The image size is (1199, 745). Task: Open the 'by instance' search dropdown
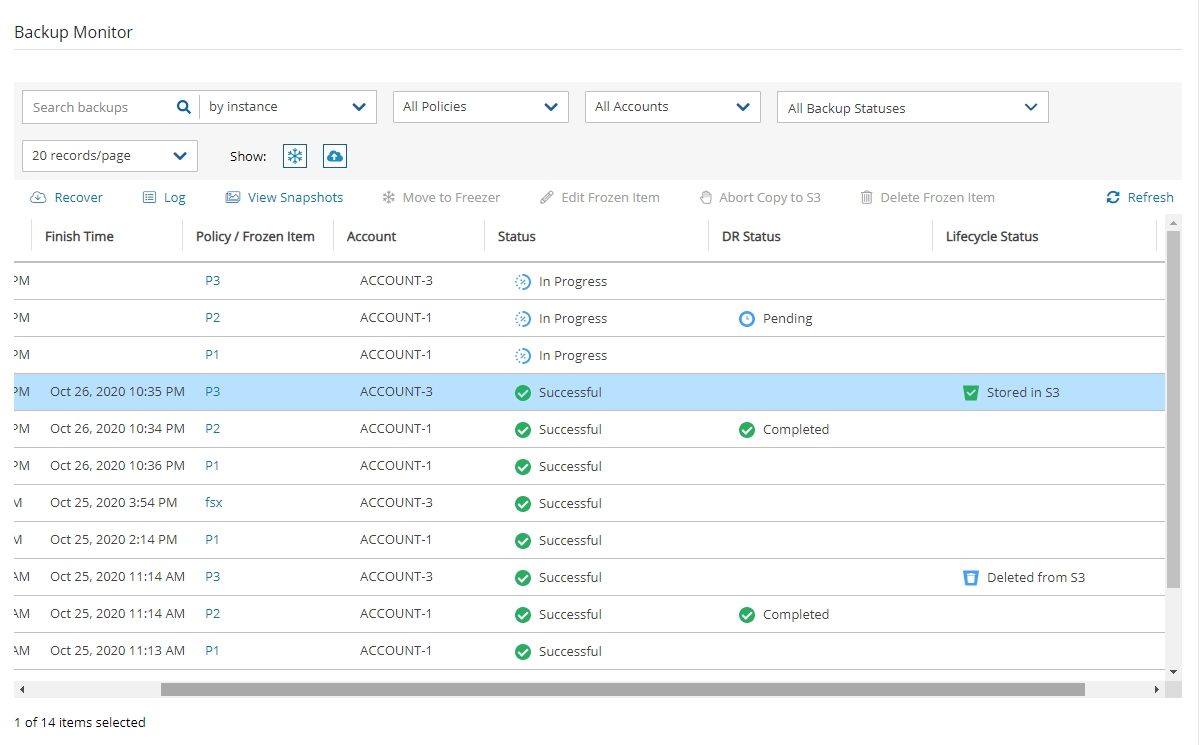click(287, 107)
